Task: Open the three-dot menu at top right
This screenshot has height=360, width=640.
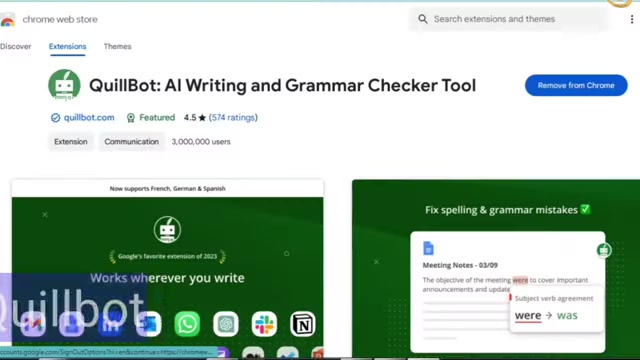Action: 632,19
